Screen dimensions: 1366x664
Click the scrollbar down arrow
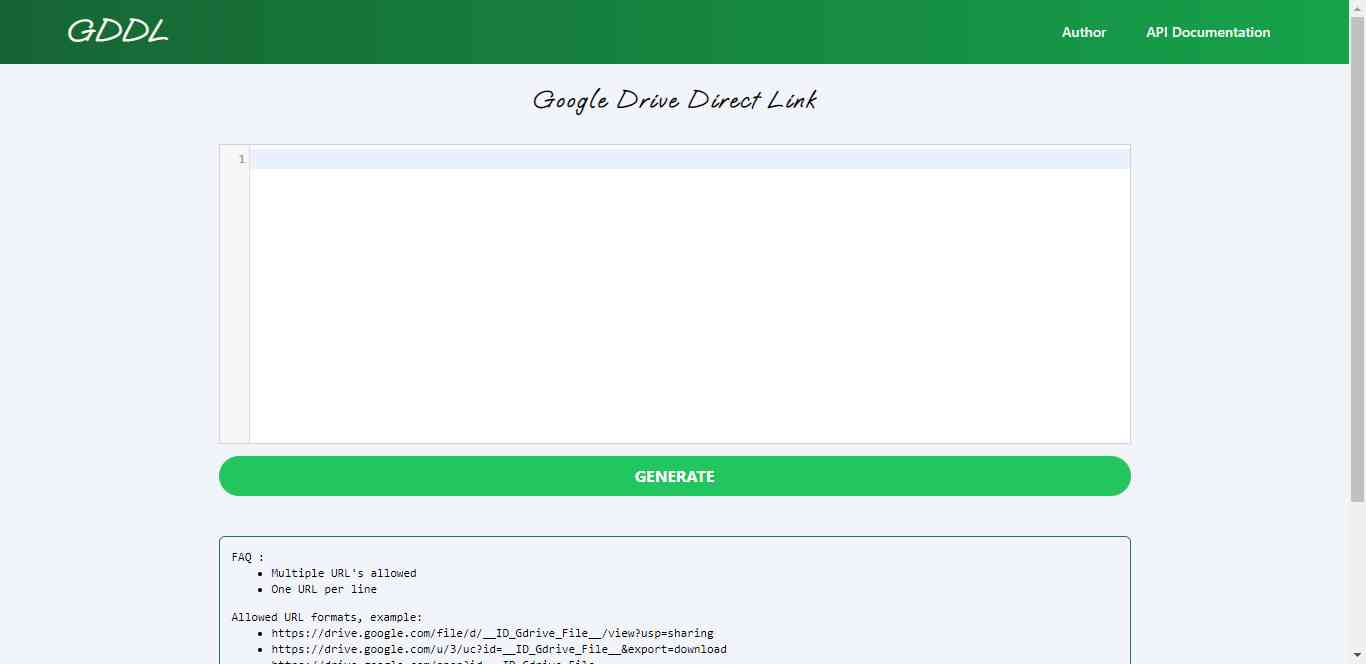[1357, 656]
